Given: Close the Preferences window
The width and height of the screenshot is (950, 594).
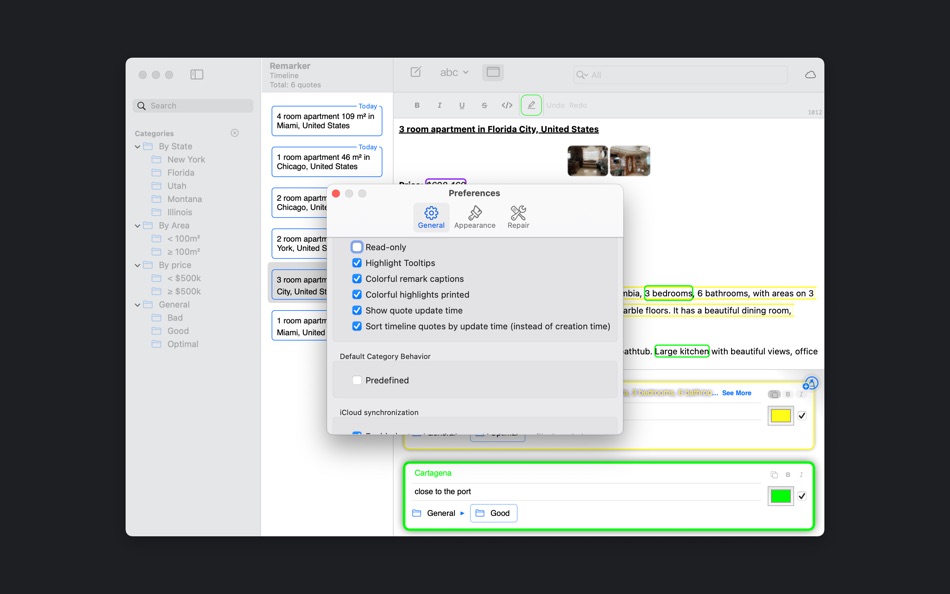Looking at the screenshot, I should point(336,193).
